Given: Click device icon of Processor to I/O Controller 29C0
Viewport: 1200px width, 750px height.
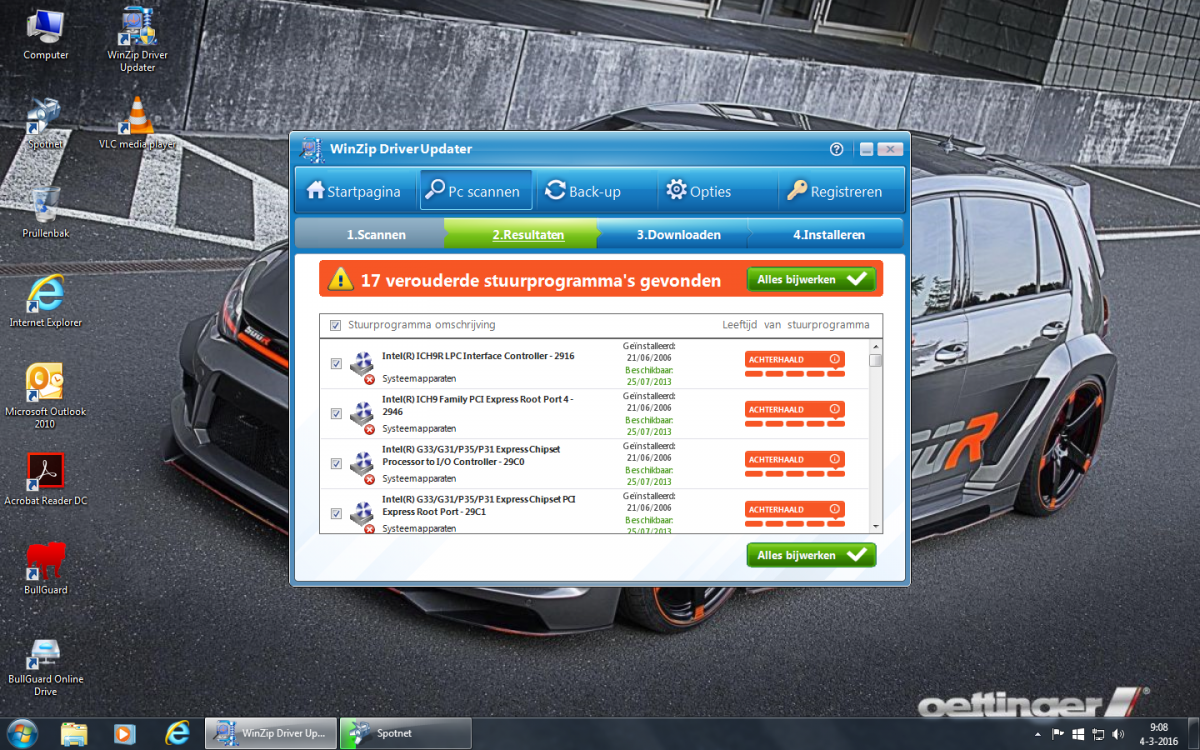Looking at the screenshot, I should coord(362,467).
